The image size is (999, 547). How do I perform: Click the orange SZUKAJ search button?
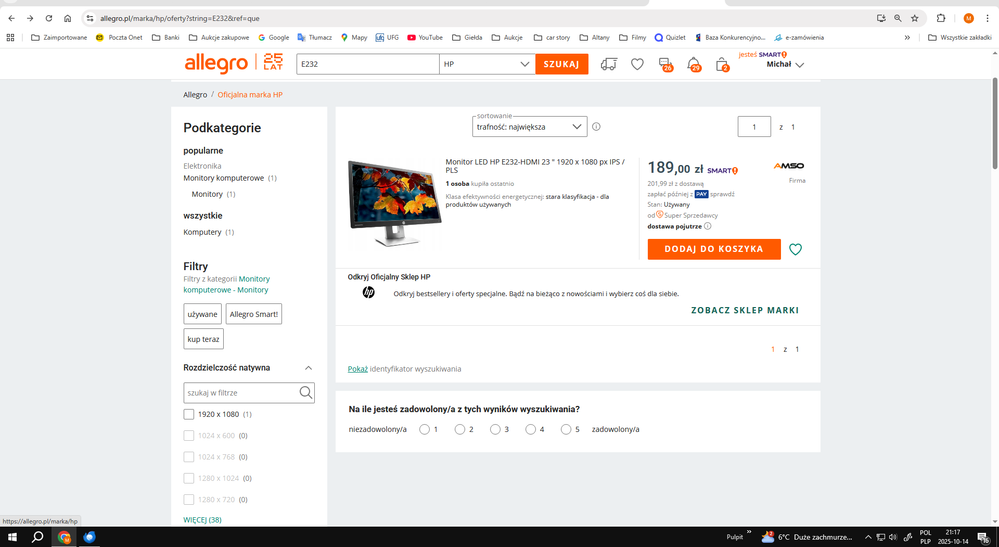click(x=561, y=64)
